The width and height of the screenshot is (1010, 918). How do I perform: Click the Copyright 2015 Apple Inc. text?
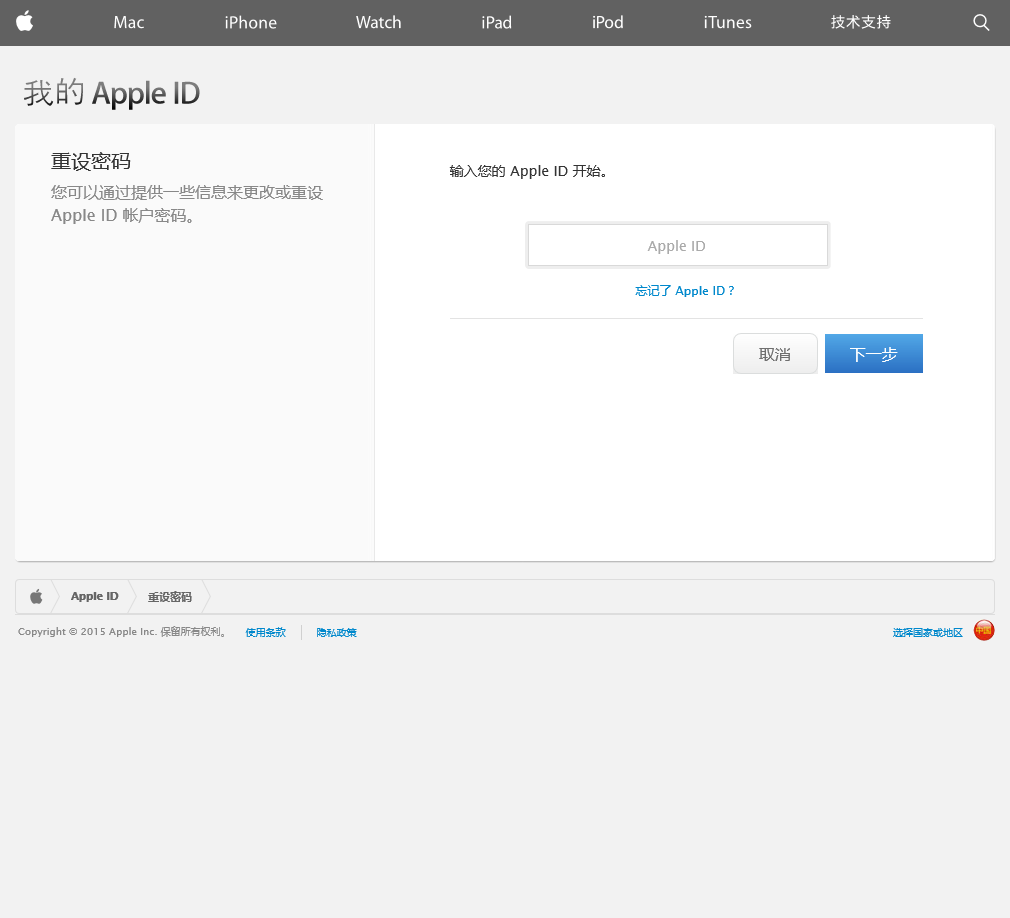coord(123,632)
